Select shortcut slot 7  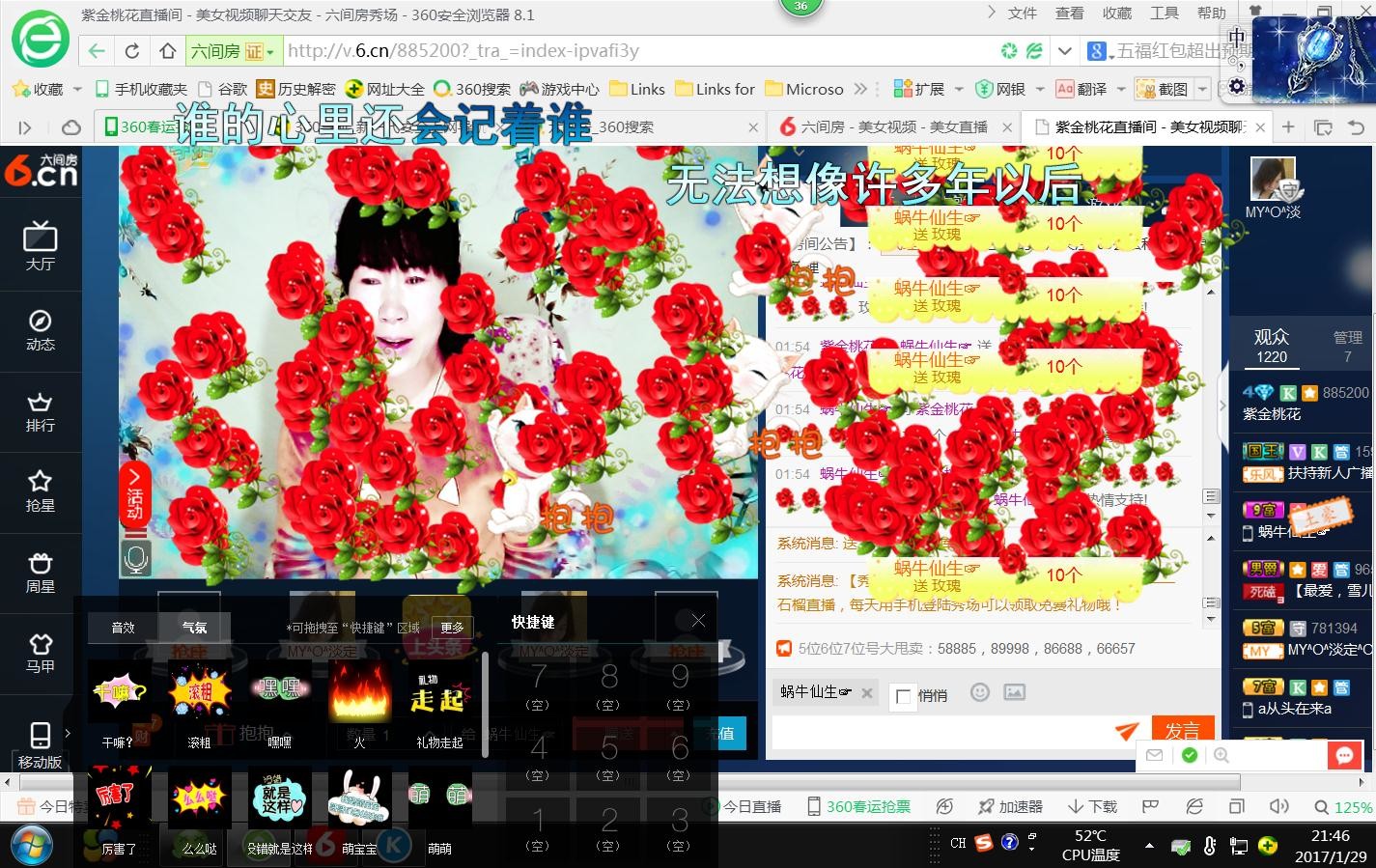[x=538, y=686]
